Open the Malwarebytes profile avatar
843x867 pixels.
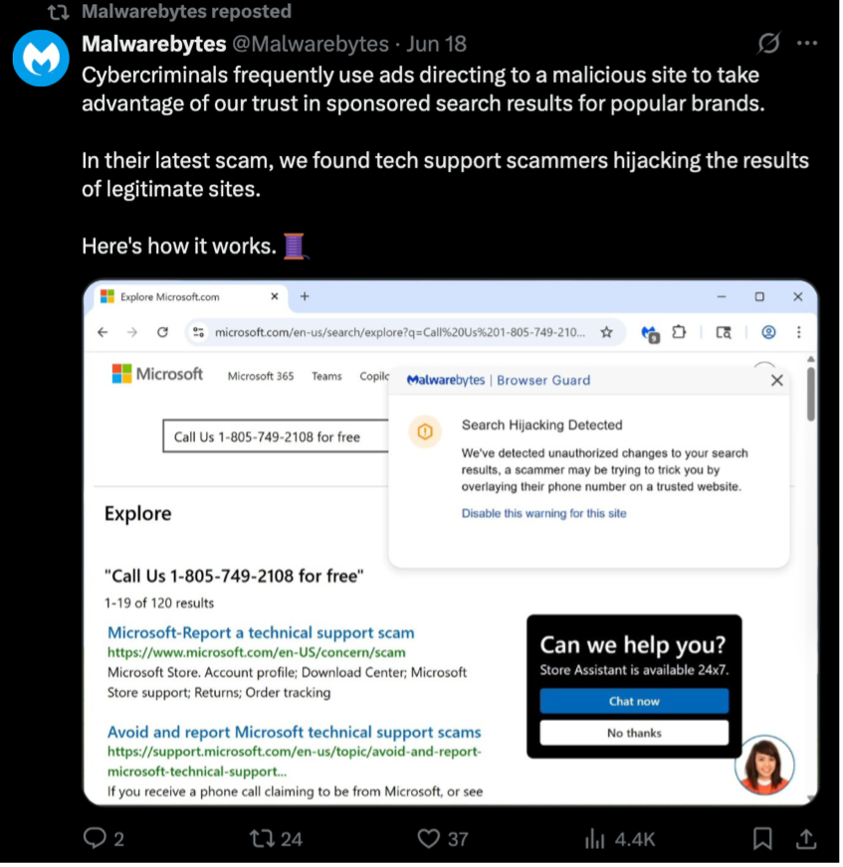[41, 58]
